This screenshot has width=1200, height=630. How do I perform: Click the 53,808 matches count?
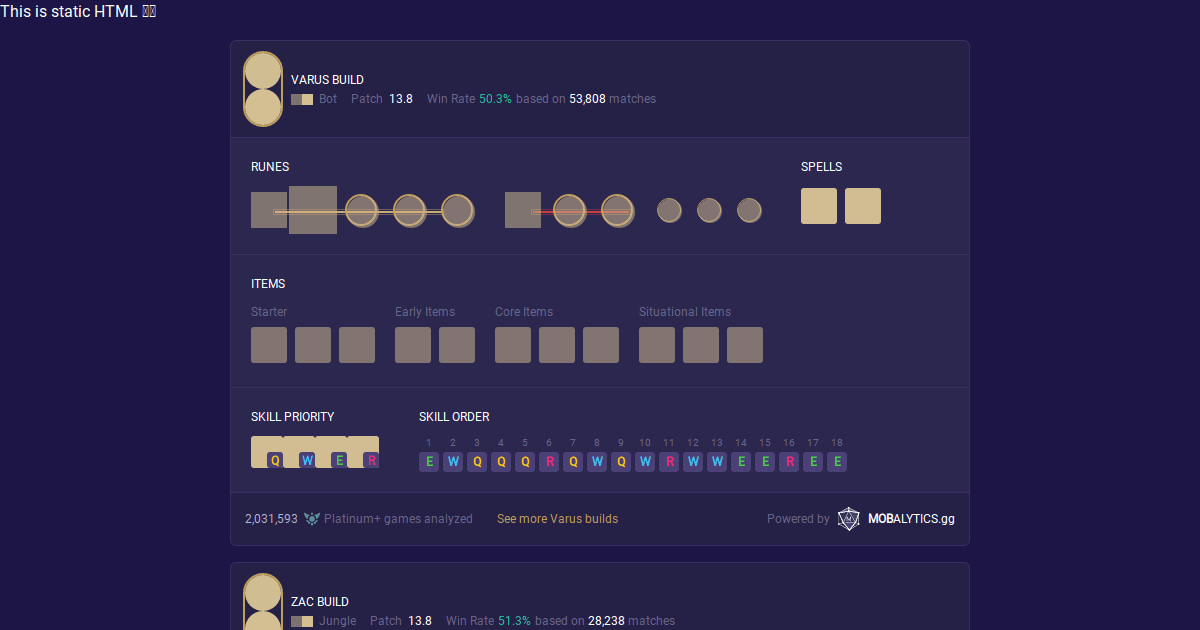(x=587, y=99)
